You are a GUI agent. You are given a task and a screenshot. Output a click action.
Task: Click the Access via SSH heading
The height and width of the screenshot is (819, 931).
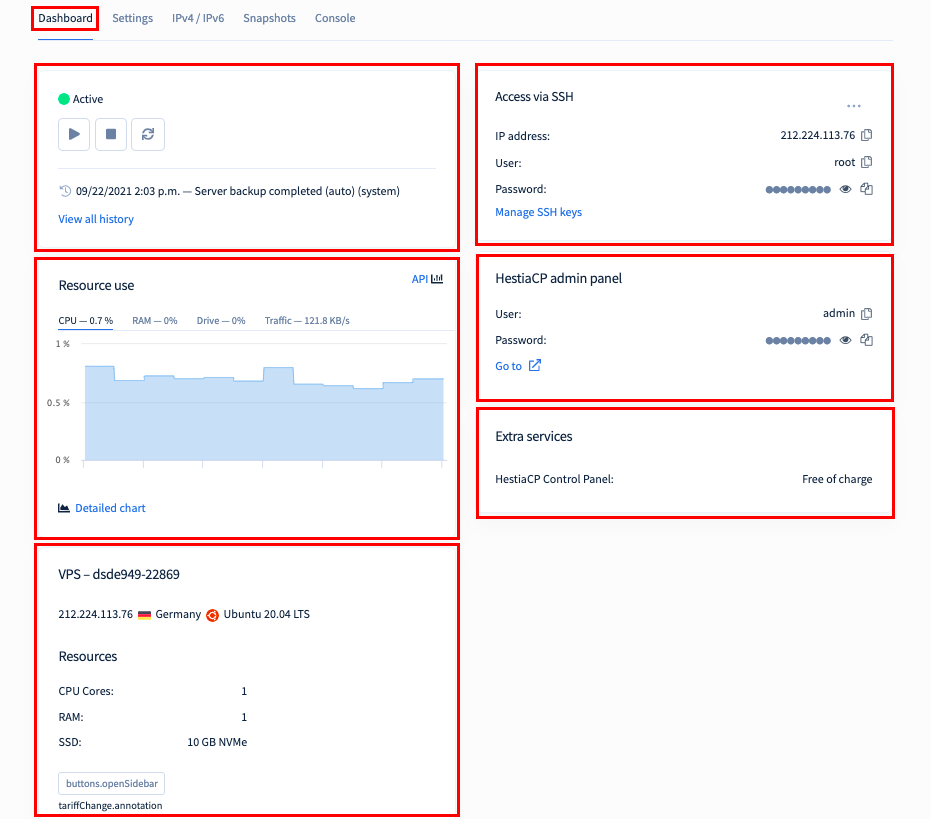point(534,97)
